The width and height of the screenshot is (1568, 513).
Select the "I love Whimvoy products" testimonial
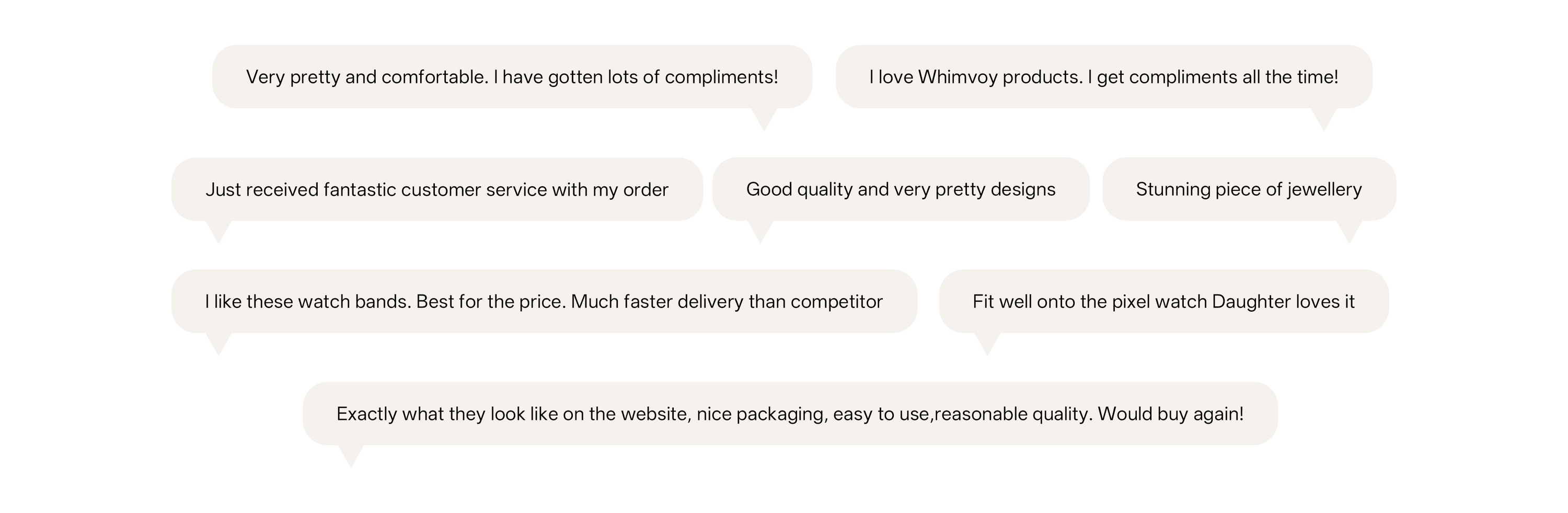(x=1103, y=77)
